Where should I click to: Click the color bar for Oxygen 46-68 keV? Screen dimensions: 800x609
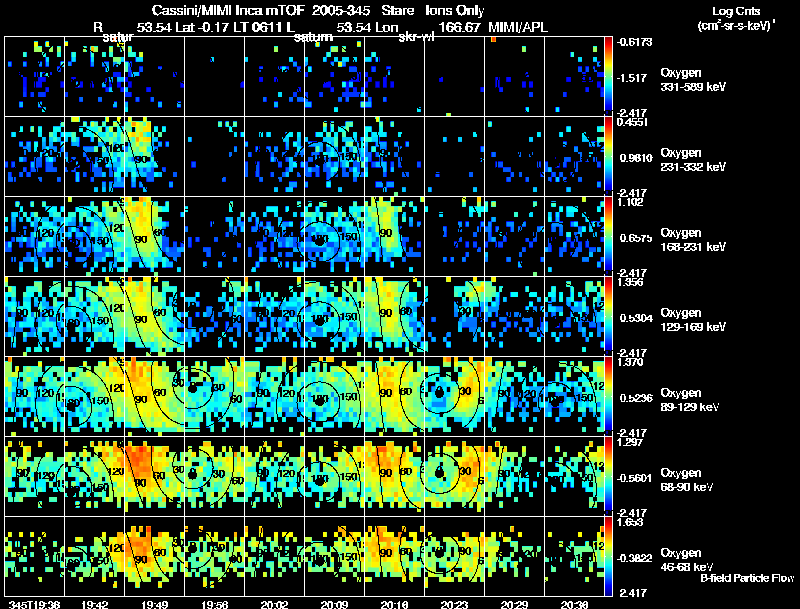coord(608,556)
